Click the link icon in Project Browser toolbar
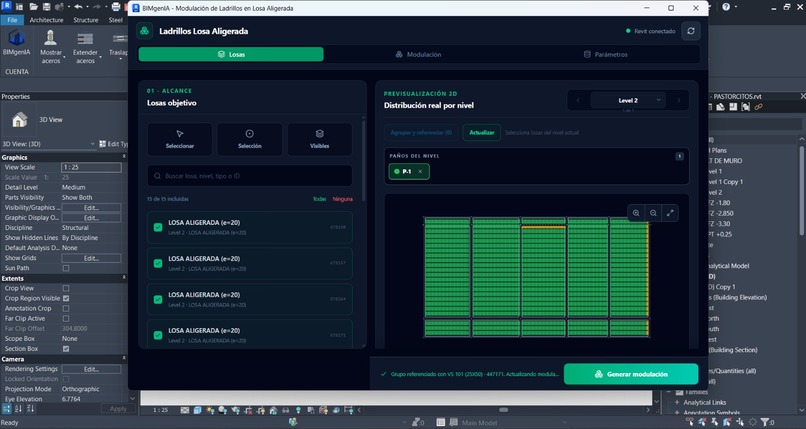The height and width of the screenshot is (429, 806). [x=758, y=107]
